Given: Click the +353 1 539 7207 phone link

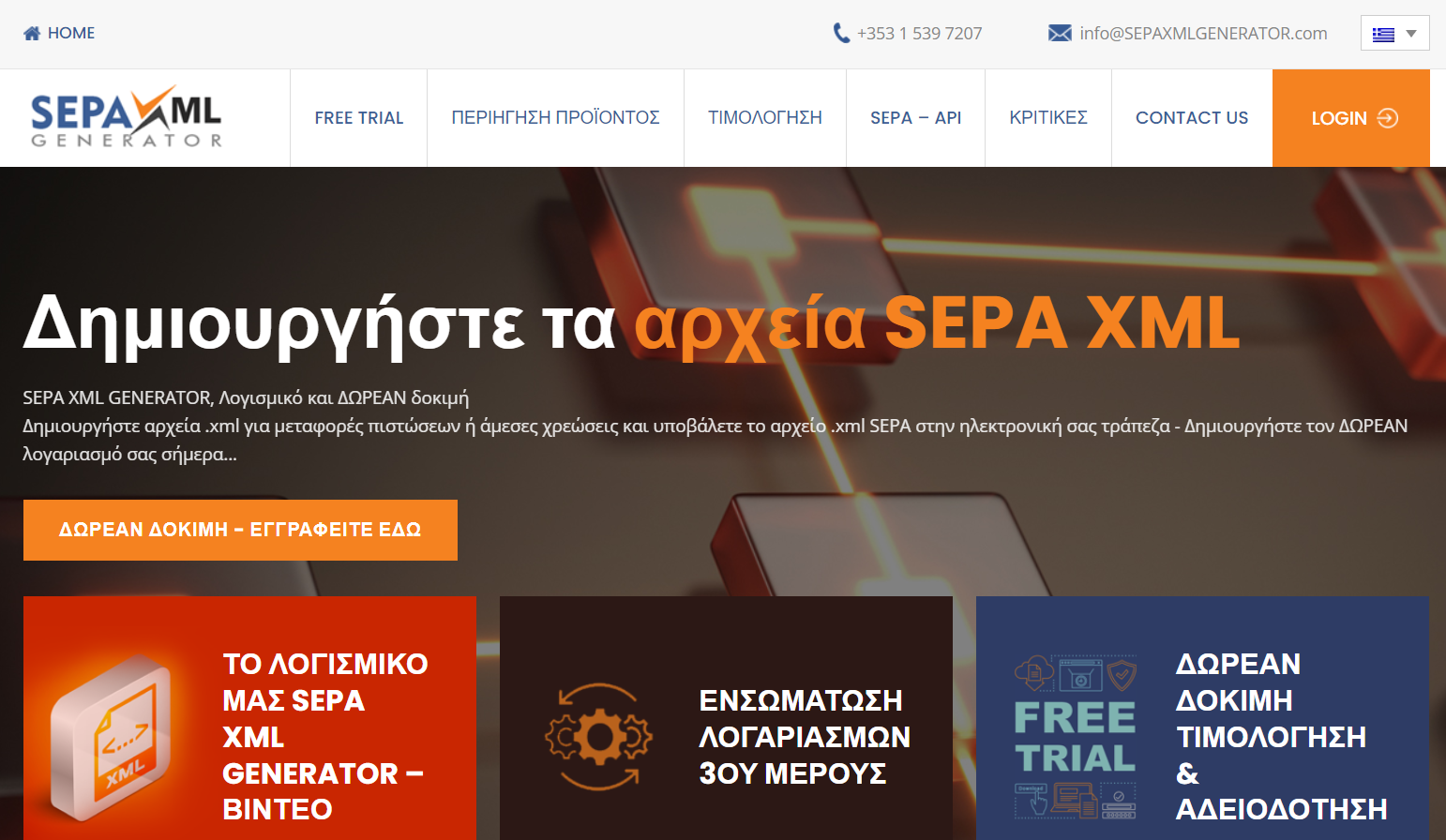Looking at the screenshot, I should tap(919, 32).
